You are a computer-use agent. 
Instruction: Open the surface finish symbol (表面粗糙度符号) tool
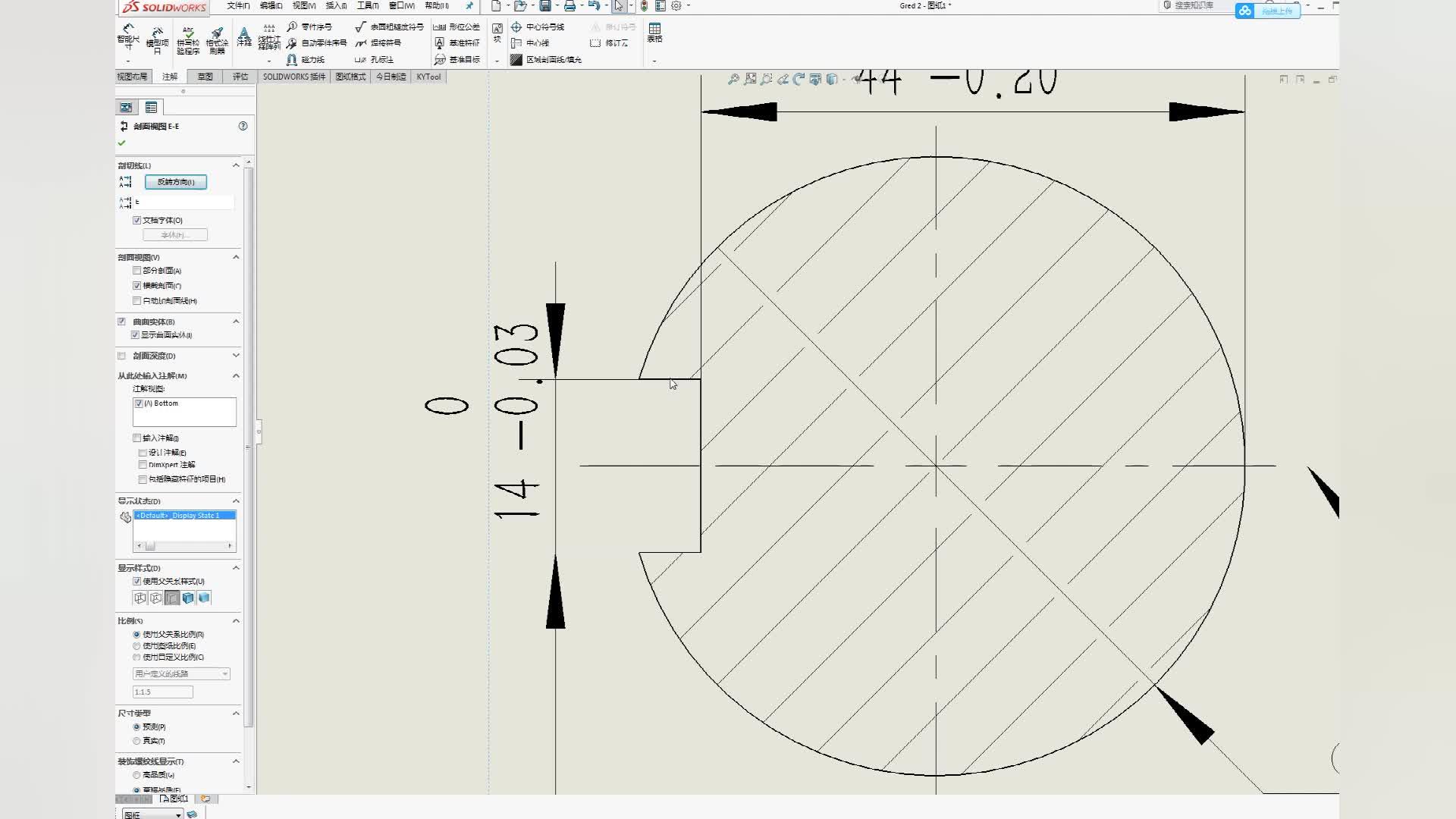389,27
